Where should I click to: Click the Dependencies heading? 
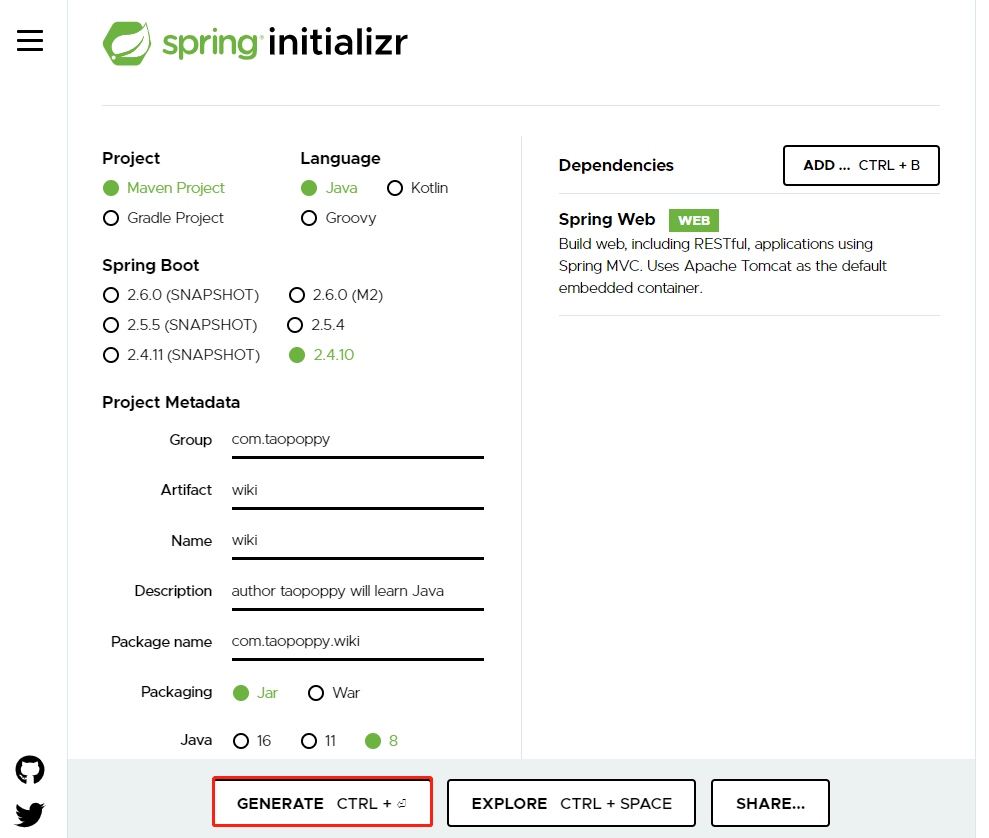[616, 165]
